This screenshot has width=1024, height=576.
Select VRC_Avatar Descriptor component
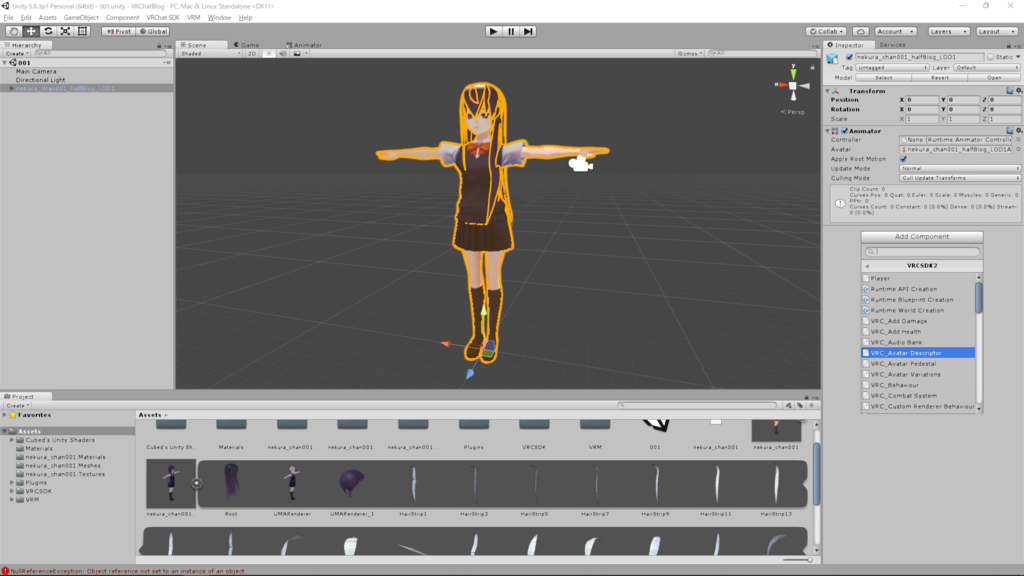click(x=918, y=353)
